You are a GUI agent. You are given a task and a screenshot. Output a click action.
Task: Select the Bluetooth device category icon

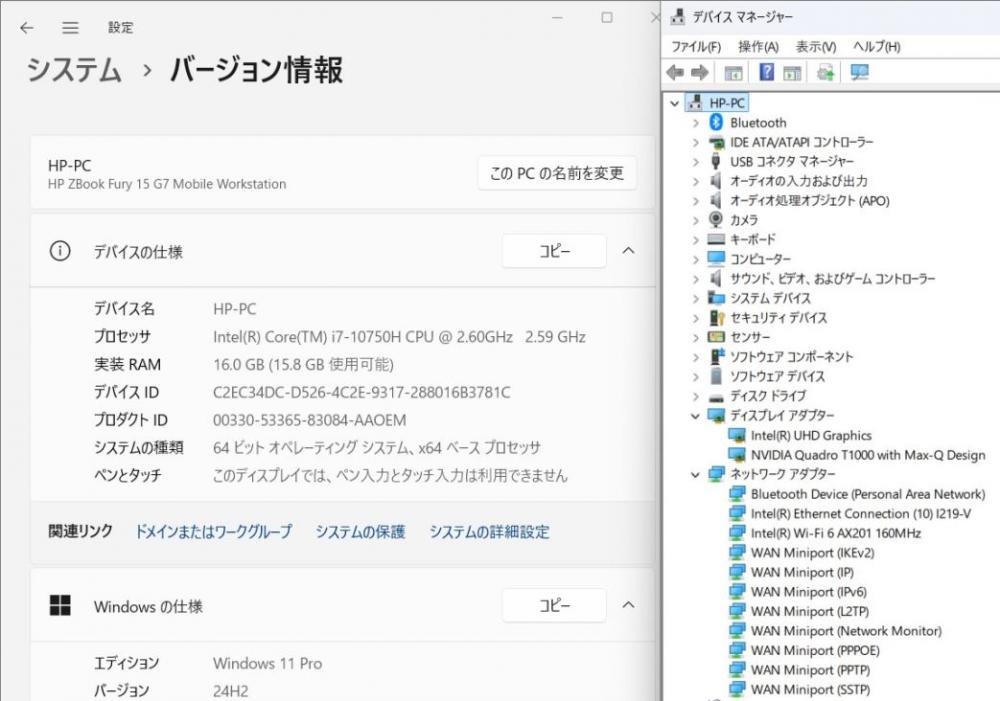(x=716, y=122)
